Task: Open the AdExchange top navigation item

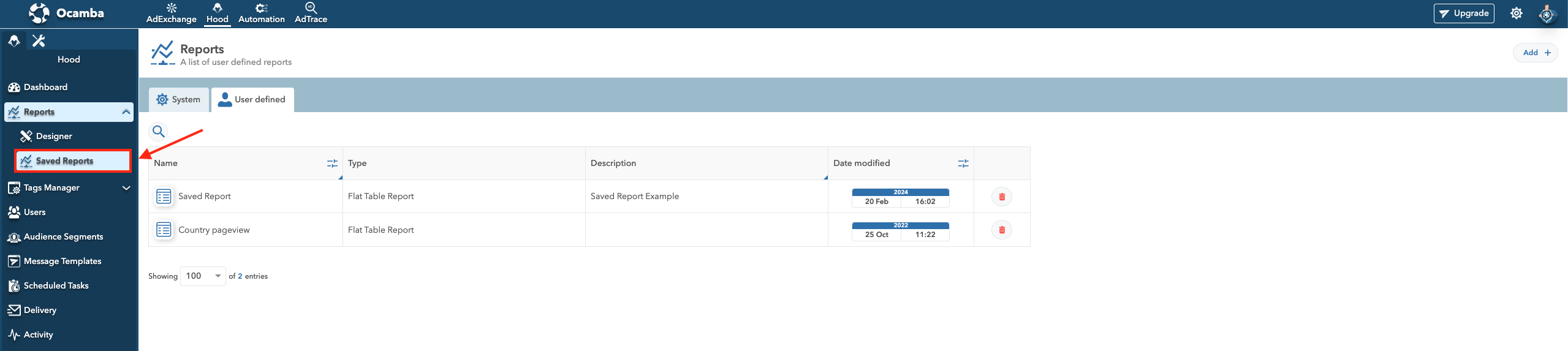Action: (172, 13)
